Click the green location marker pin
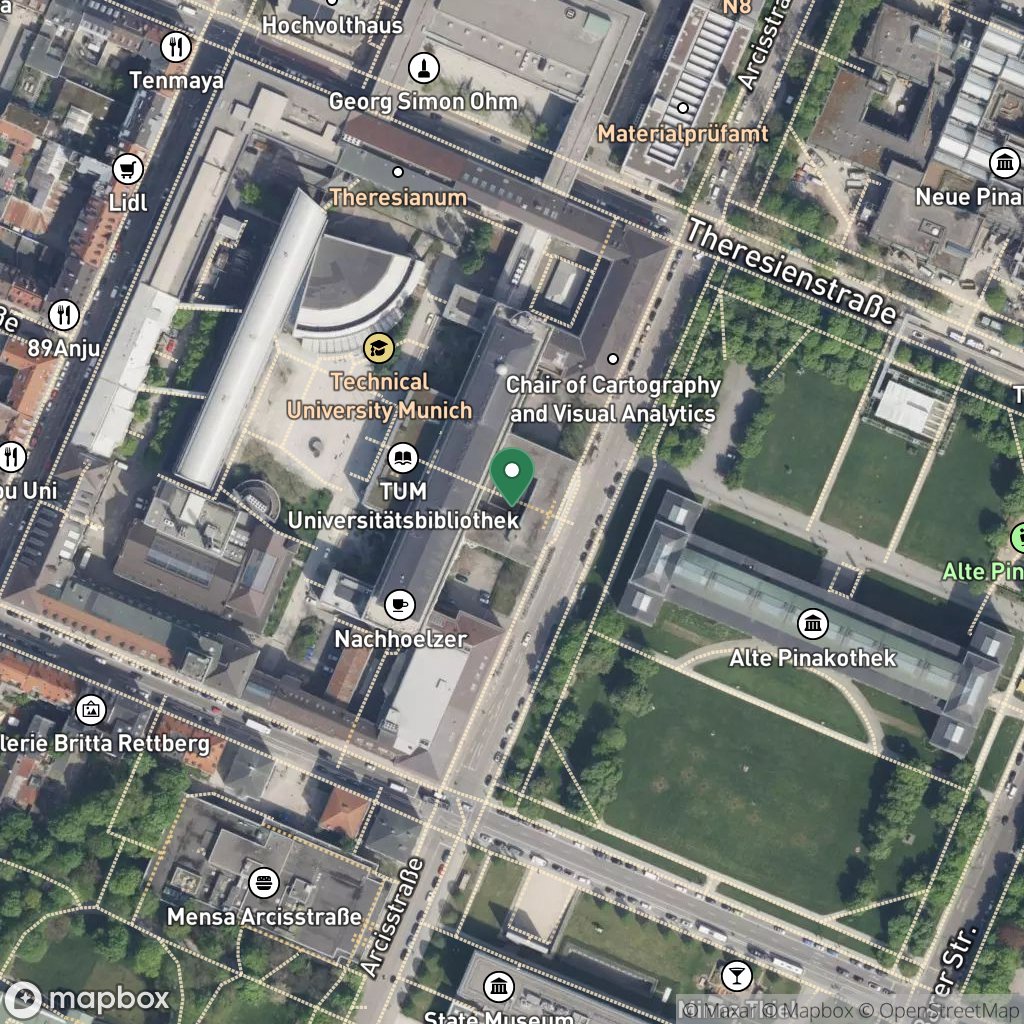Viewport: 1024px width, 1024px height. click(512, 477)
